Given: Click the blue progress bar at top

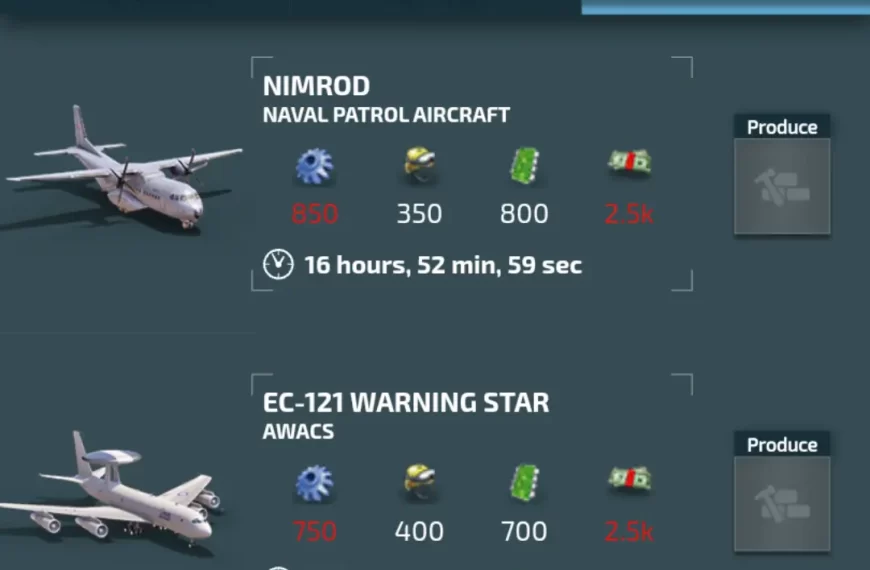Looking at the screenshot, I should tap(725, 7).
